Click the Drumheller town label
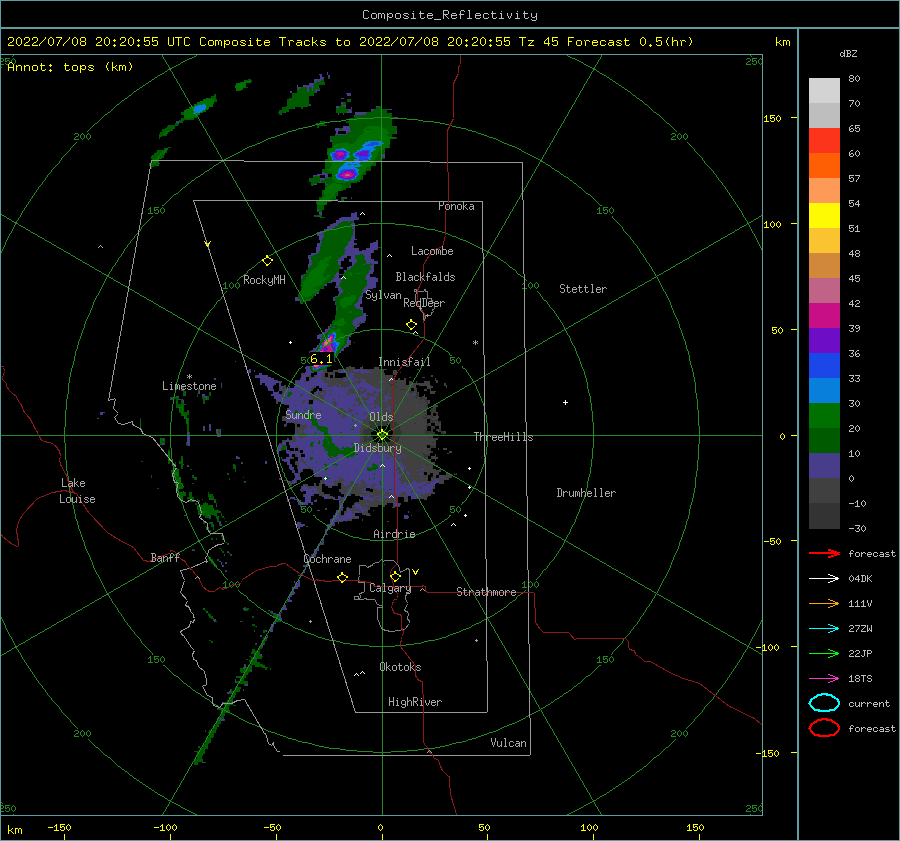Viewport: 900px width, 841px height. (x=586, y=493)
